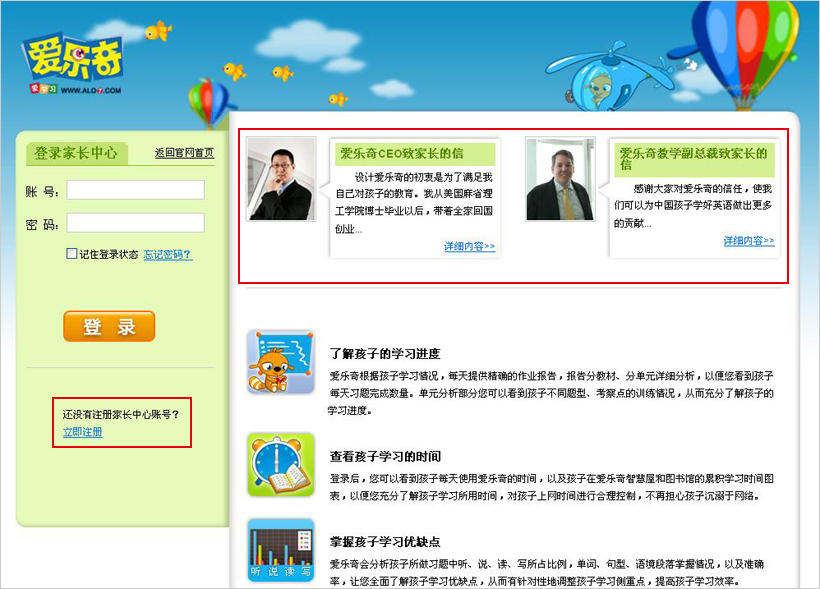820x589 pixels.
Task: Select the 登录家长中心 tab header
Action: [x=76, y=153]
